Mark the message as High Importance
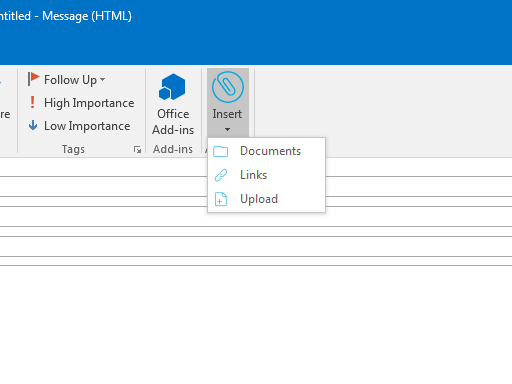 pos(82,103)
